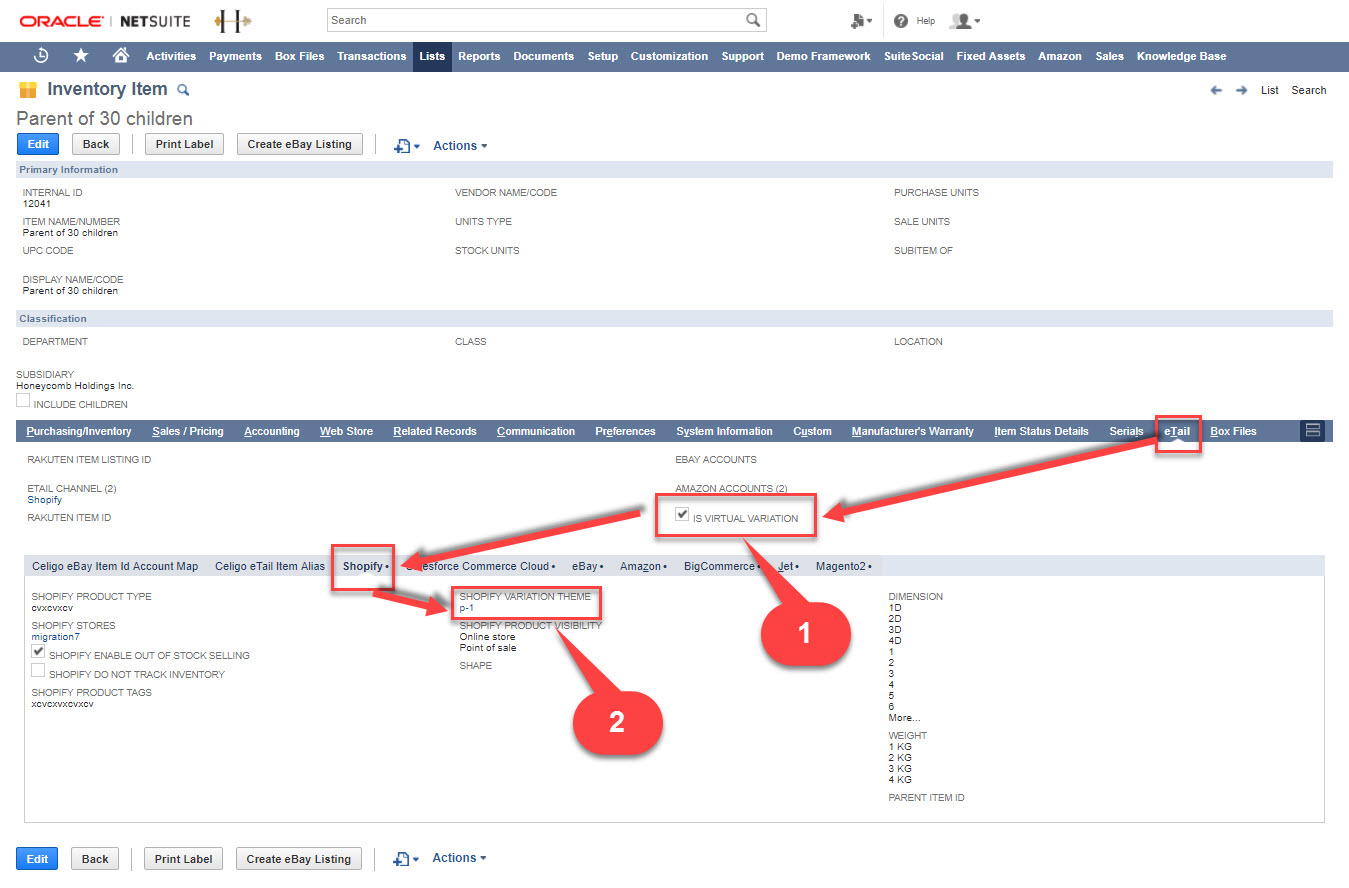Expand the top Actions dropdown
Viewport: 1349px width, 888px height.
pyautogui.click(x=460, y=146)
